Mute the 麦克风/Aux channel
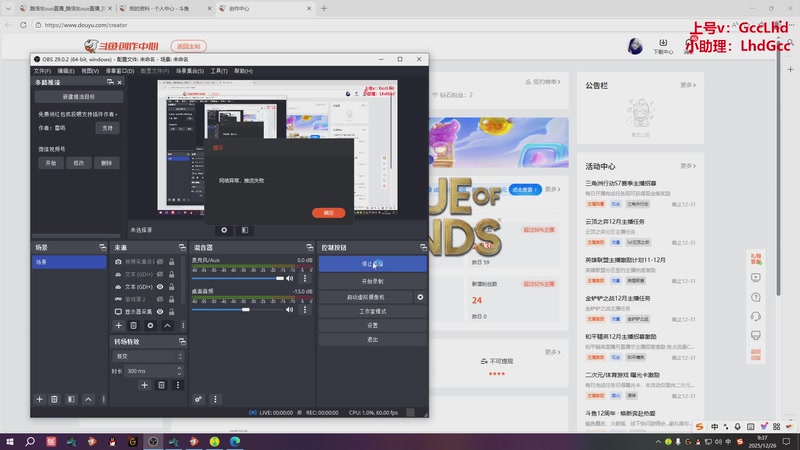 point(290,279)
